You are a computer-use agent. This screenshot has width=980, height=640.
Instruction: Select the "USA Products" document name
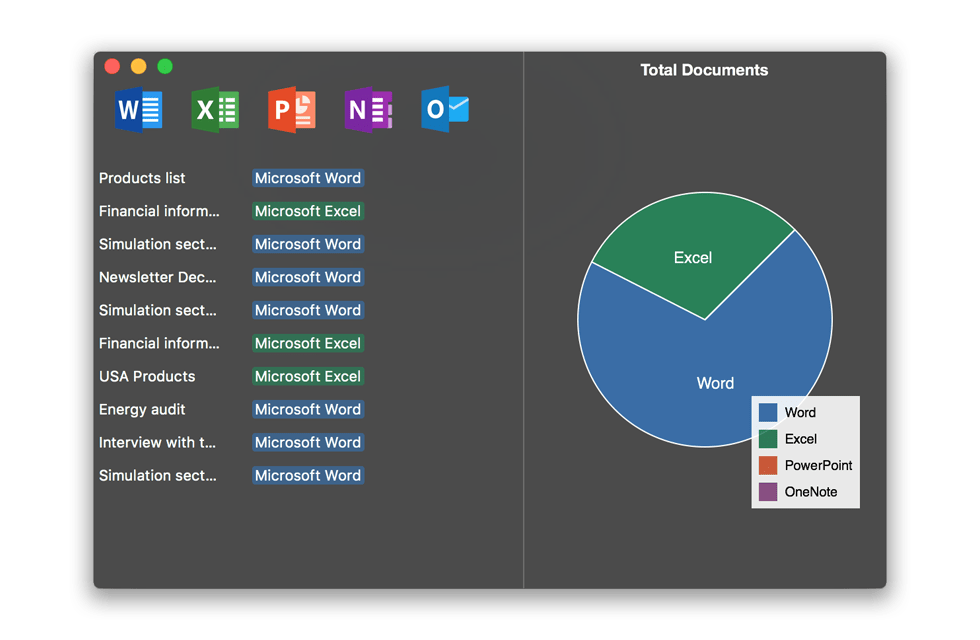pos(147,376)
